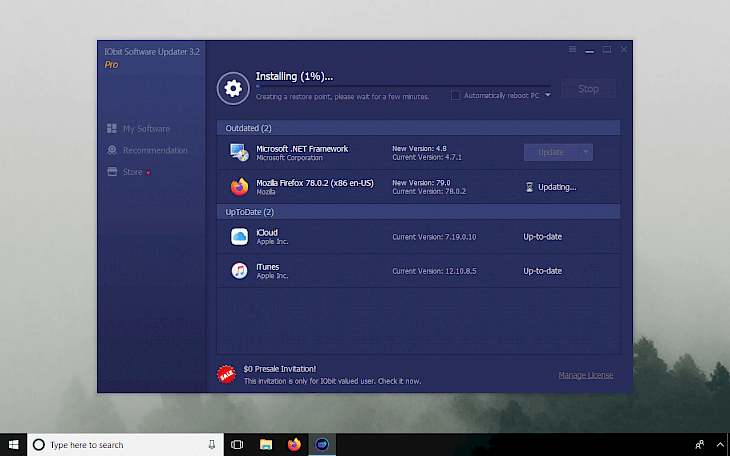Open Task View on the taskbar
Image resolution: width=730 pixels, height=456 pixels.
(237, 445)
